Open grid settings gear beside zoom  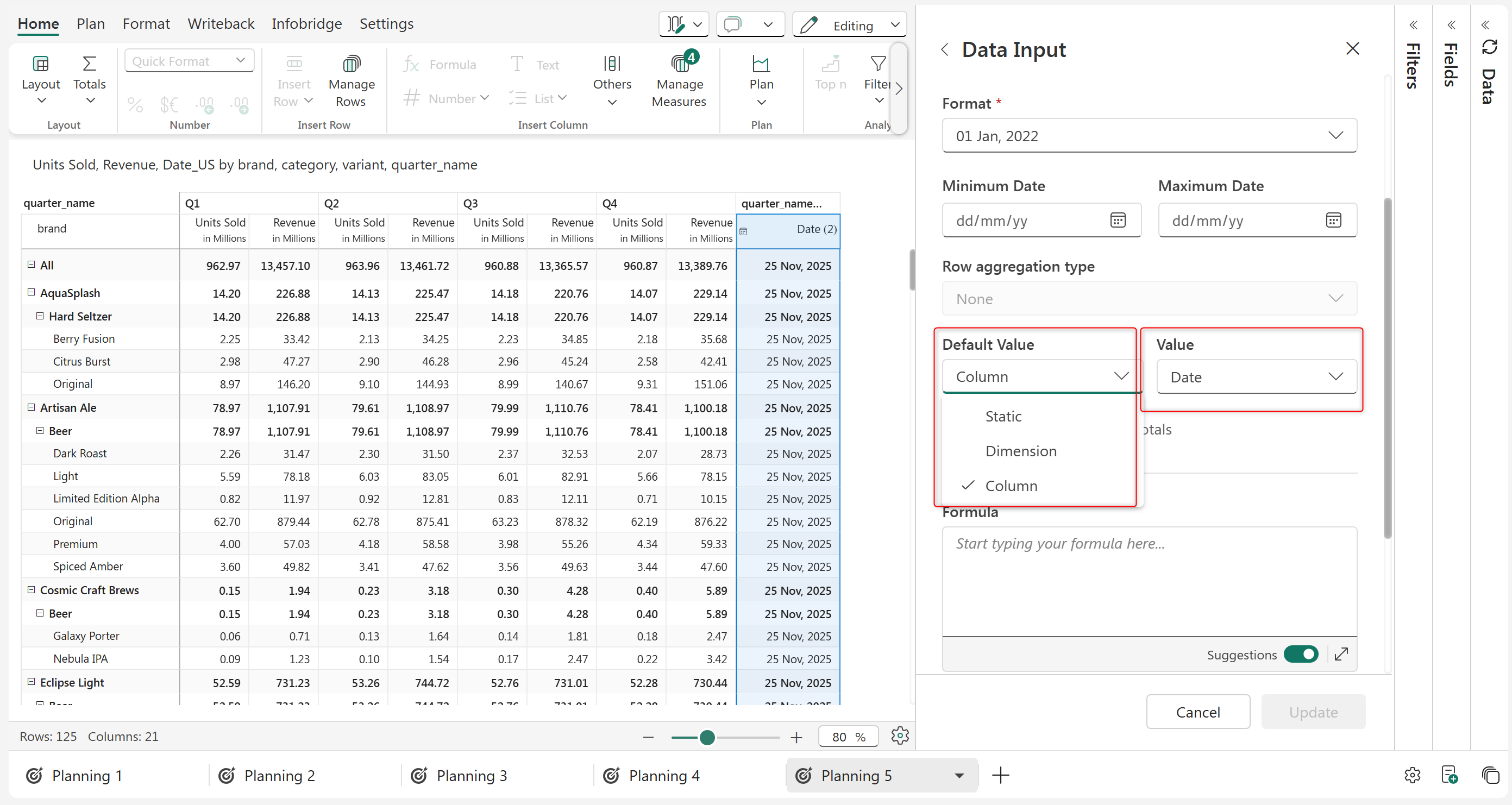[899, 736]
